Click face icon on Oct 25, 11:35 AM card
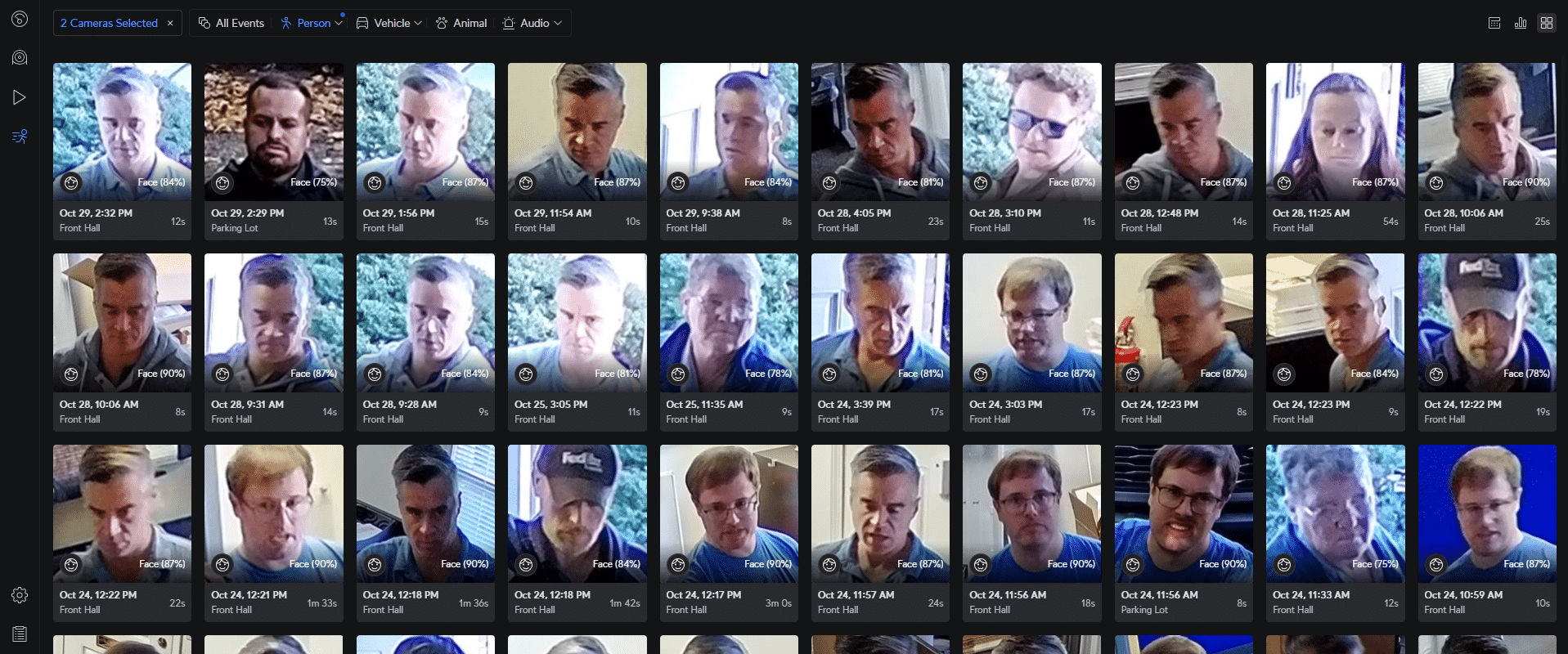 click(x=678, y=374)
